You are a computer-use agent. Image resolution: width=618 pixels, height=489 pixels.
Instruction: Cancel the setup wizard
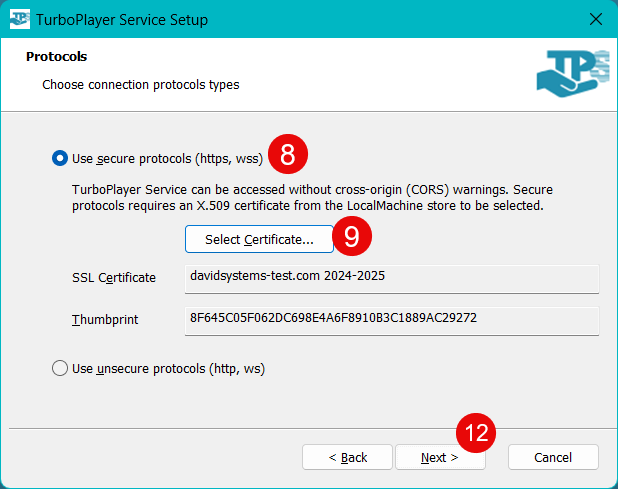(553, 457)
